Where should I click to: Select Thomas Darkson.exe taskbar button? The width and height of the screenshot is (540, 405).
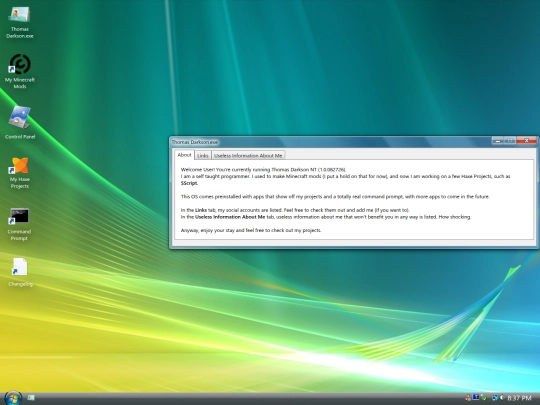(x=31, y=398)
